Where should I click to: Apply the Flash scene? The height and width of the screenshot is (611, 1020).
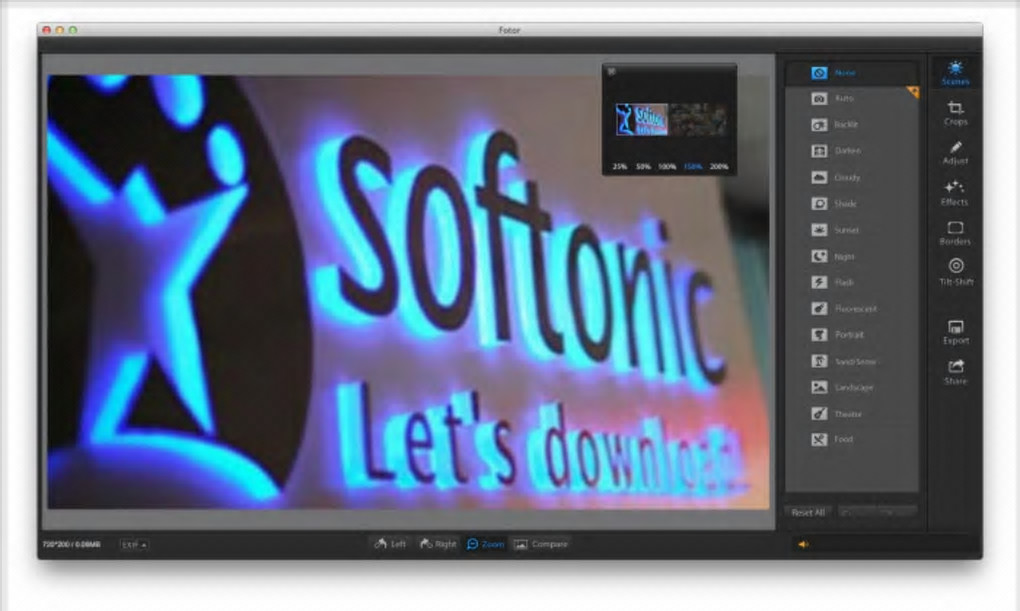click(851, 282)
